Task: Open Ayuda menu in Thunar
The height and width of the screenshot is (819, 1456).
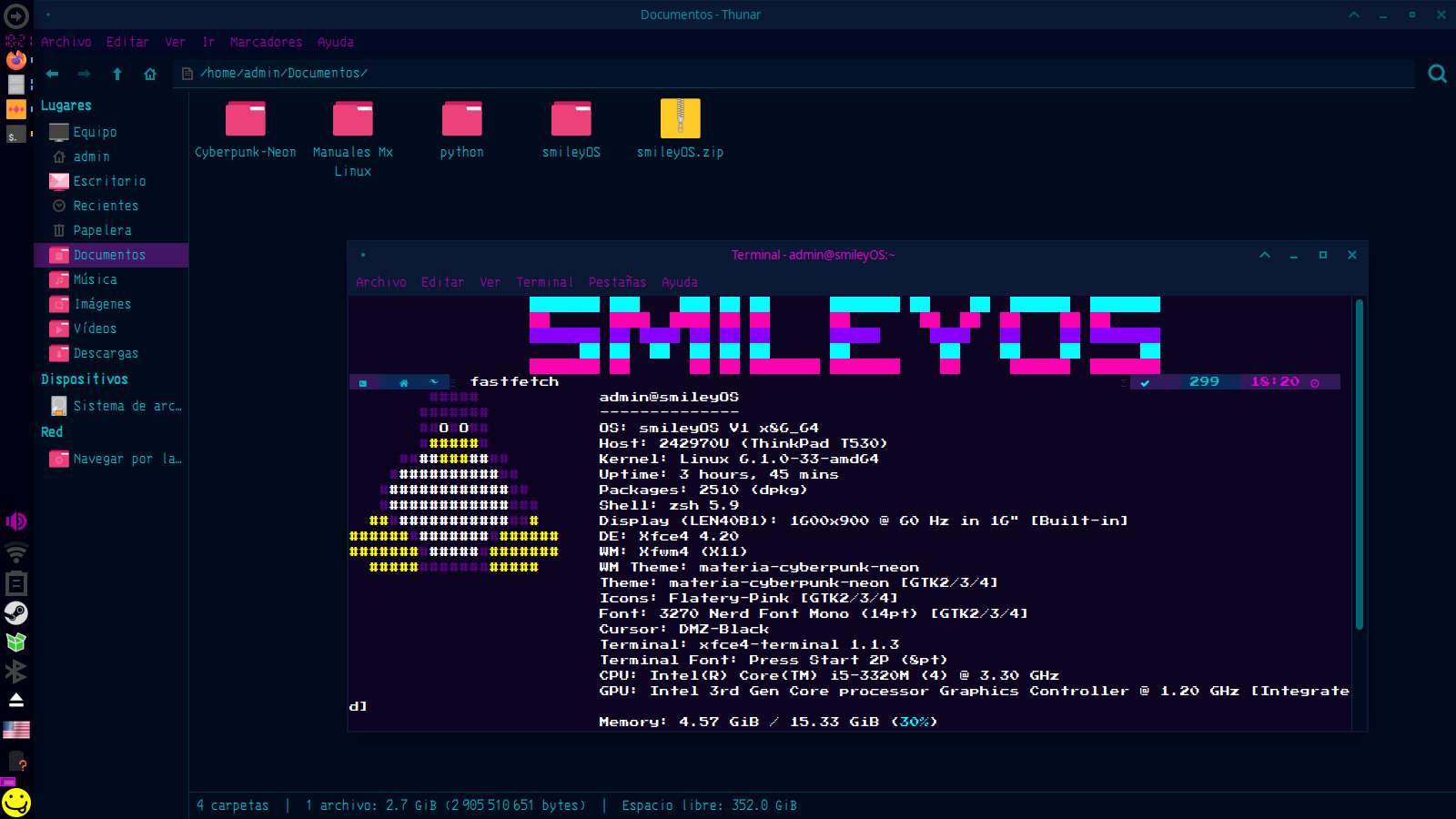Action: (x=336, y=42)
